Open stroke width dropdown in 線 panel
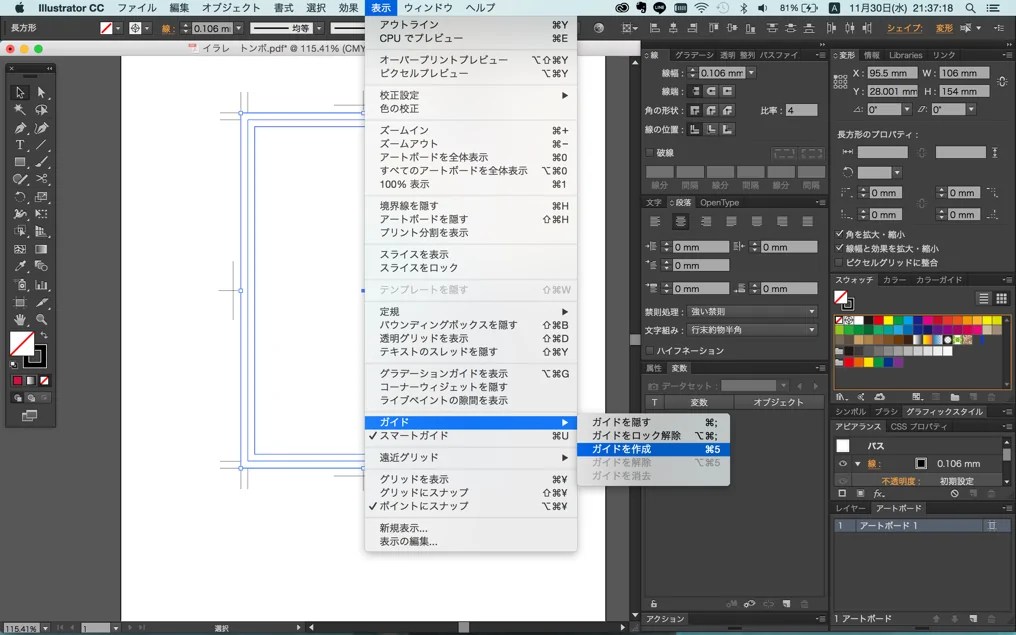 point(752,73)
